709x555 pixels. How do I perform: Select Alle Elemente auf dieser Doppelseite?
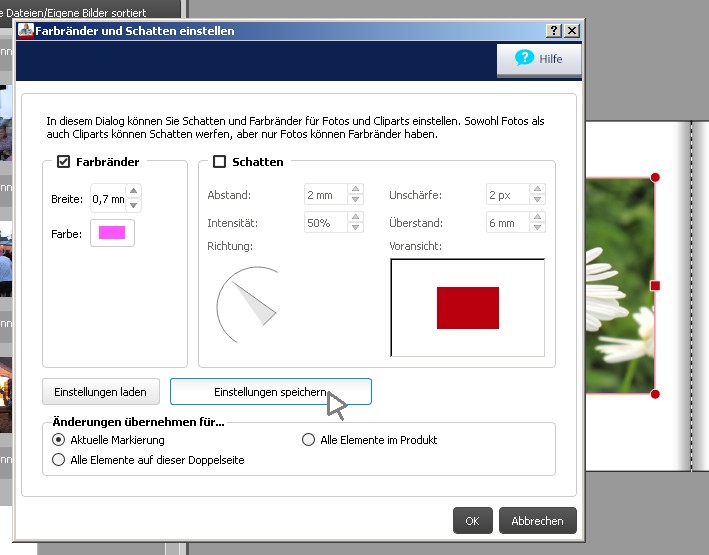(x=58, y=460)
